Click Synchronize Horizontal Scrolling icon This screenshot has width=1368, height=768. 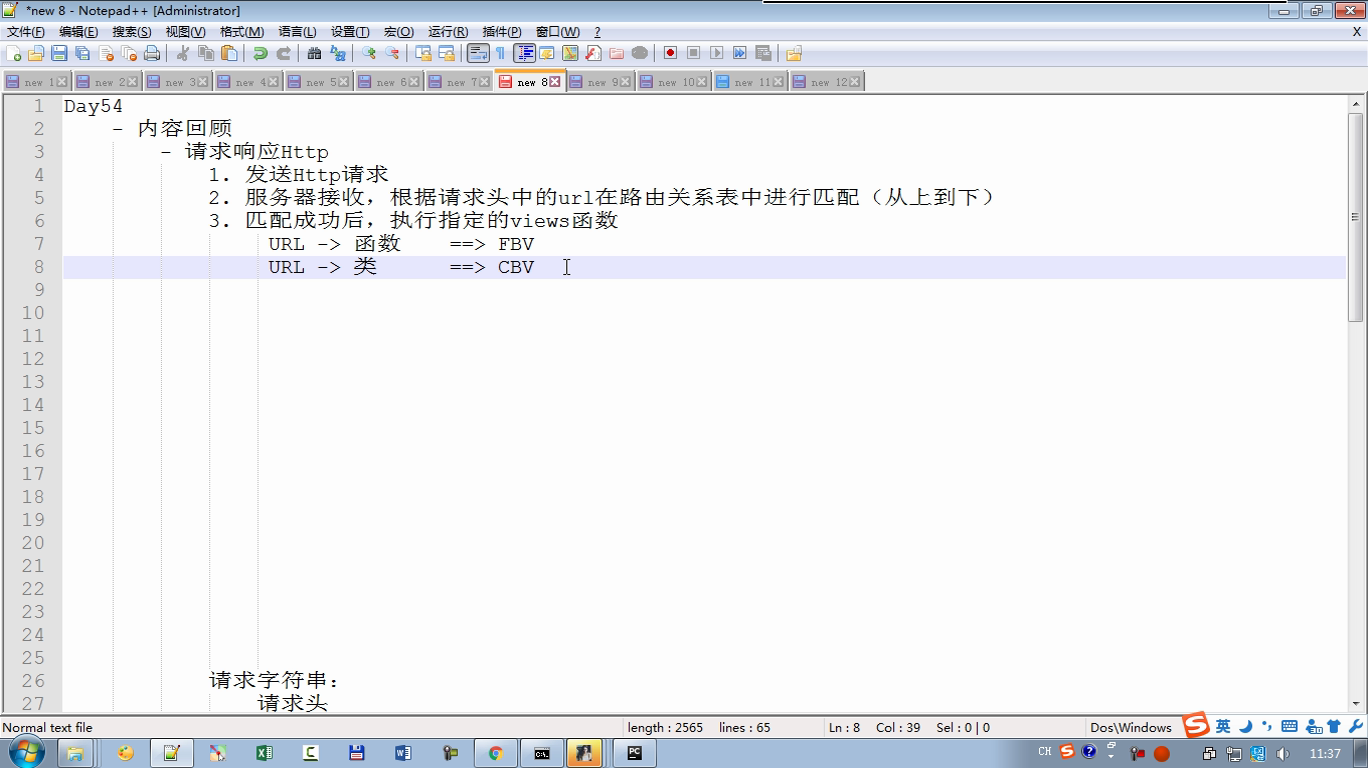(446, 53)
